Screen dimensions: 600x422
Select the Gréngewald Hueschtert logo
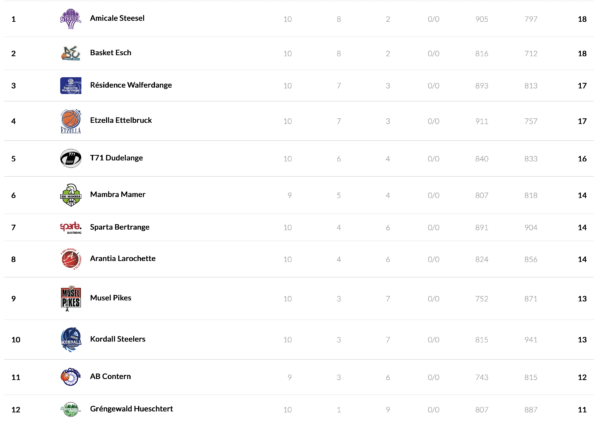click(x=70, y=409)
